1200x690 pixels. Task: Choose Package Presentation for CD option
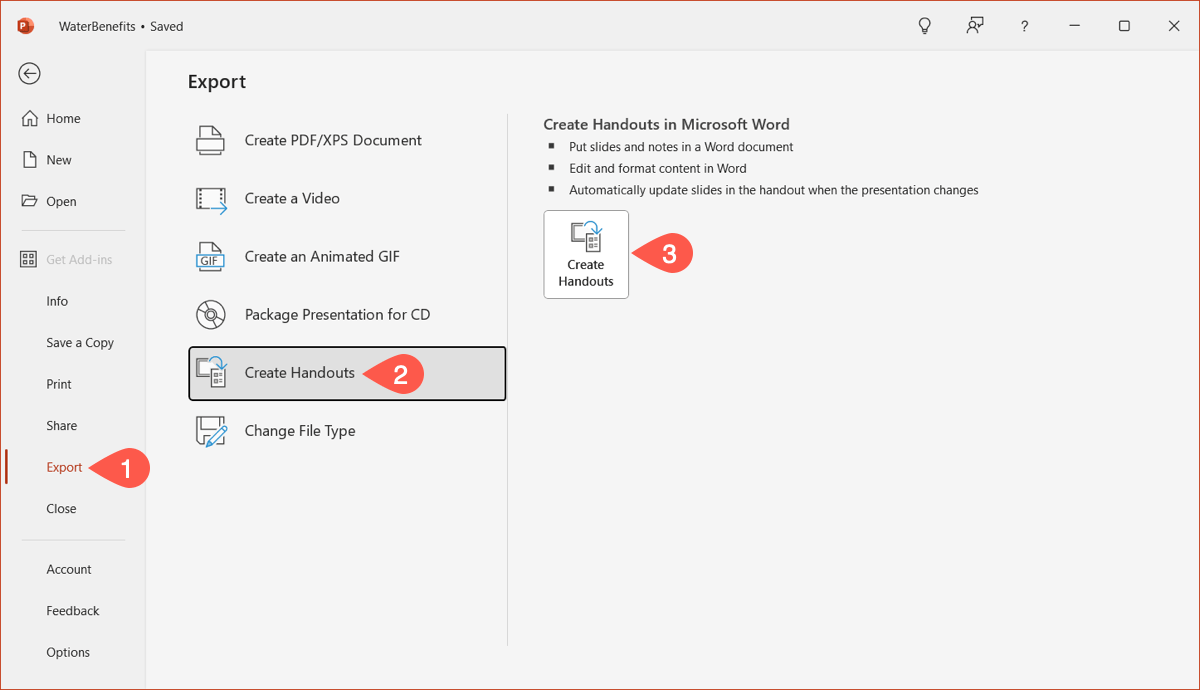coord(347,315)
